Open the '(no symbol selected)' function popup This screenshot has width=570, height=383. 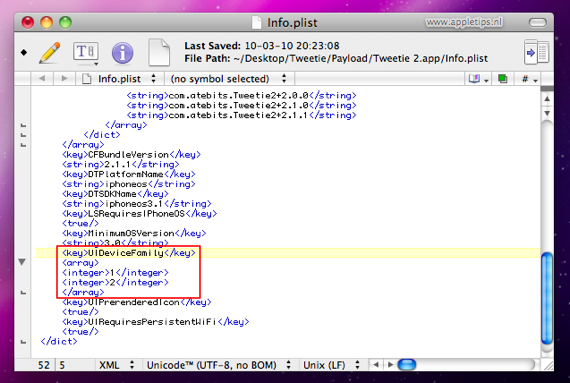[x=229, y=78]
